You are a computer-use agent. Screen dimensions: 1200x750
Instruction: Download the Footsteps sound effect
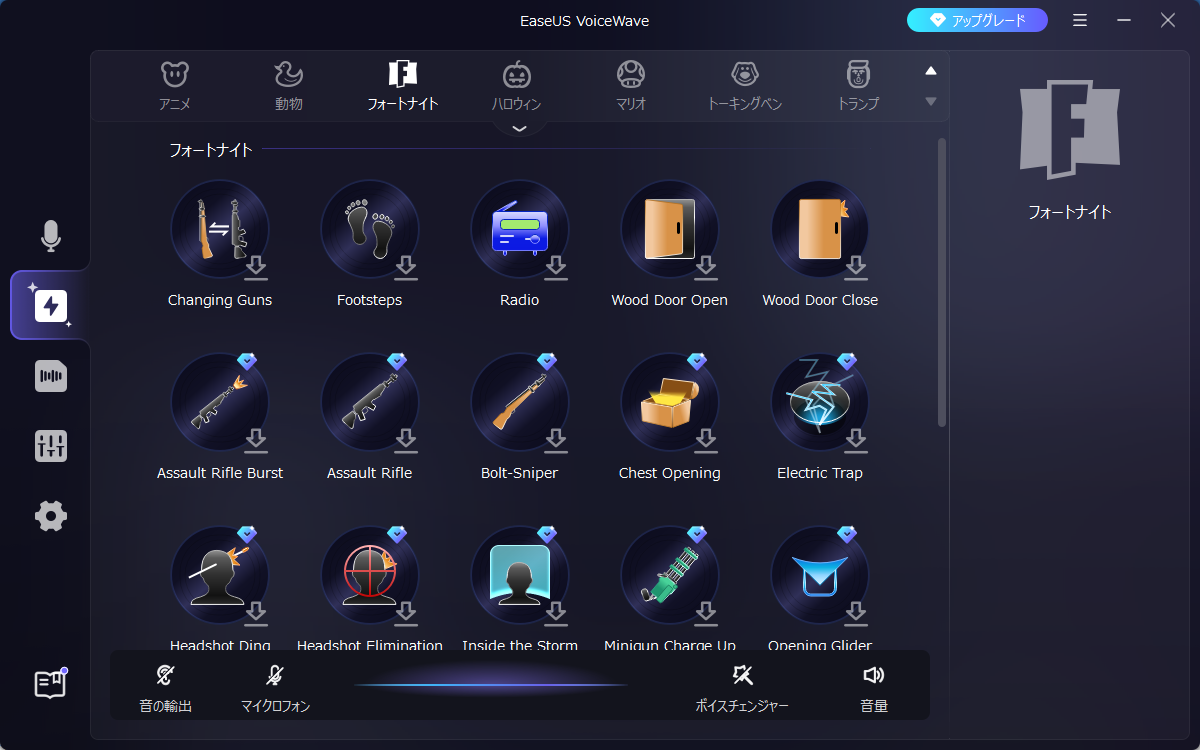click(406, 266)
